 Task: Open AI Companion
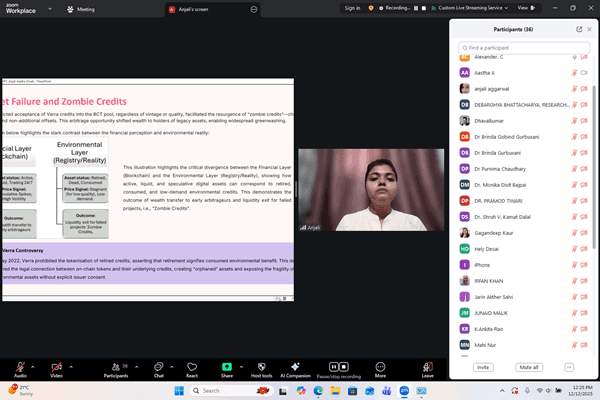[x=295, y=369]
